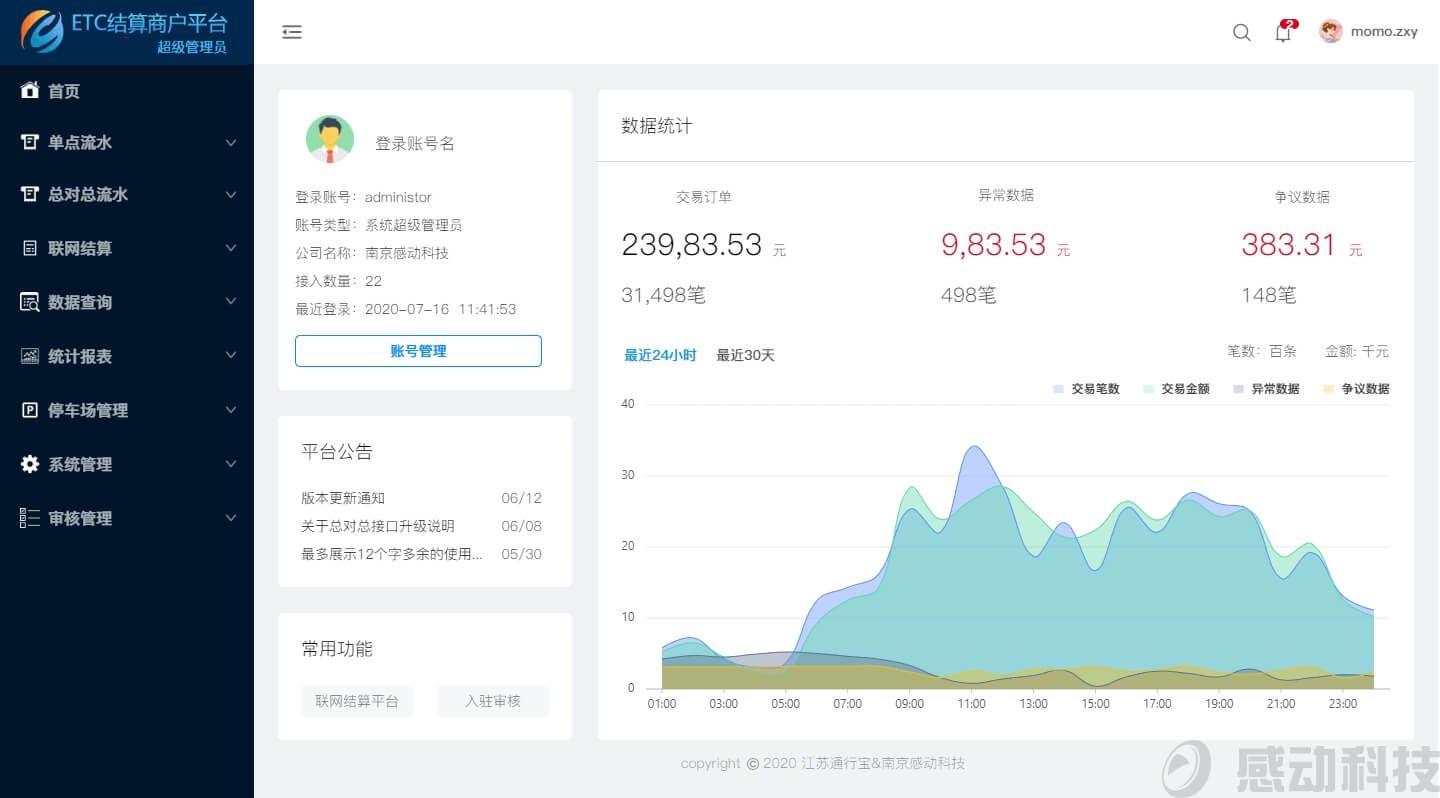Click the 账号管理 button

[x=418, y=351]
